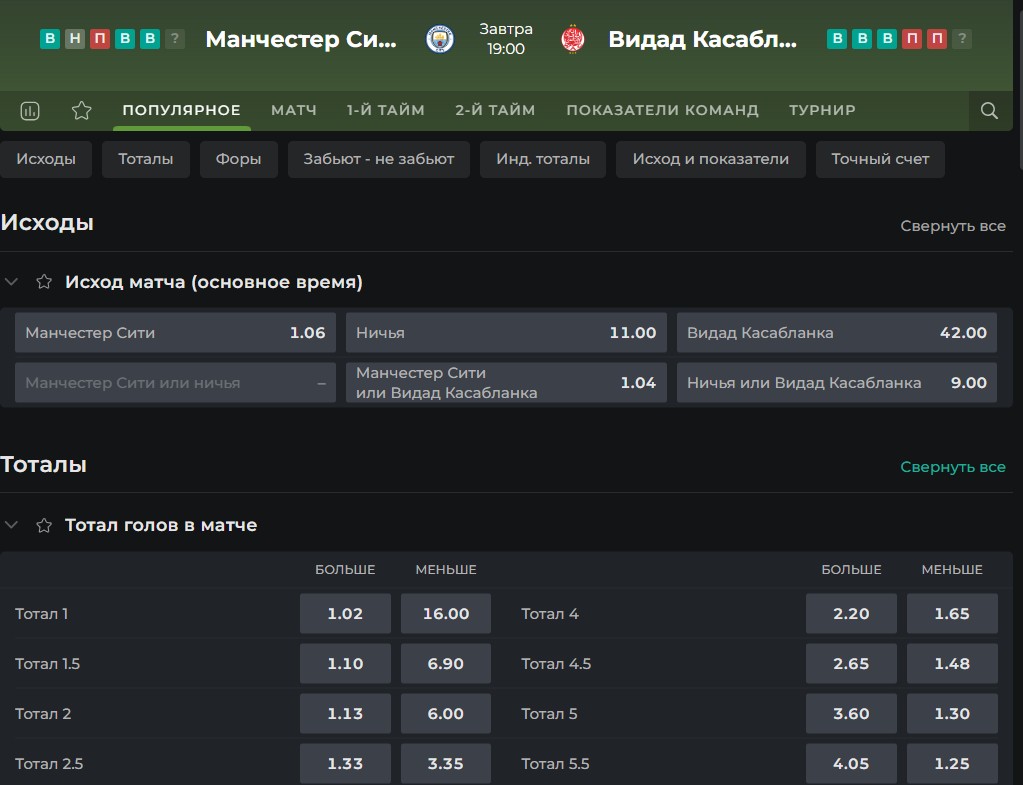Pick 'Ничья или Видад Касабланка' at 9.00
This screenshot has height=785, width=1023.
(x=837, y=382)
